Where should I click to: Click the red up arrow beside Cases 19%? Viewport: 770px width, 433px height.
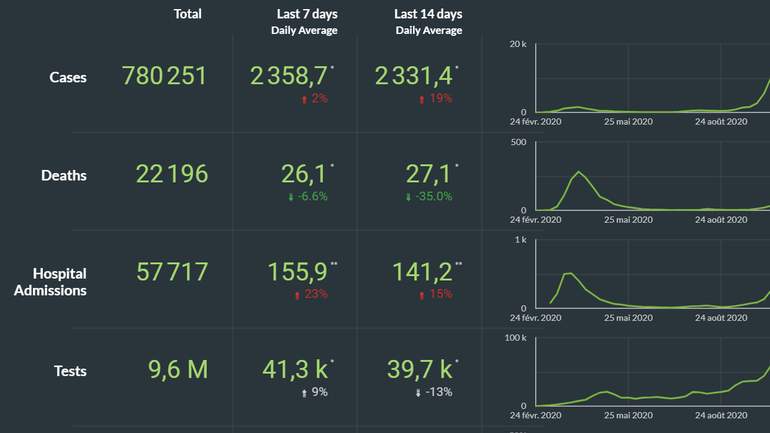pyautogui.click(x=423, y=99)
